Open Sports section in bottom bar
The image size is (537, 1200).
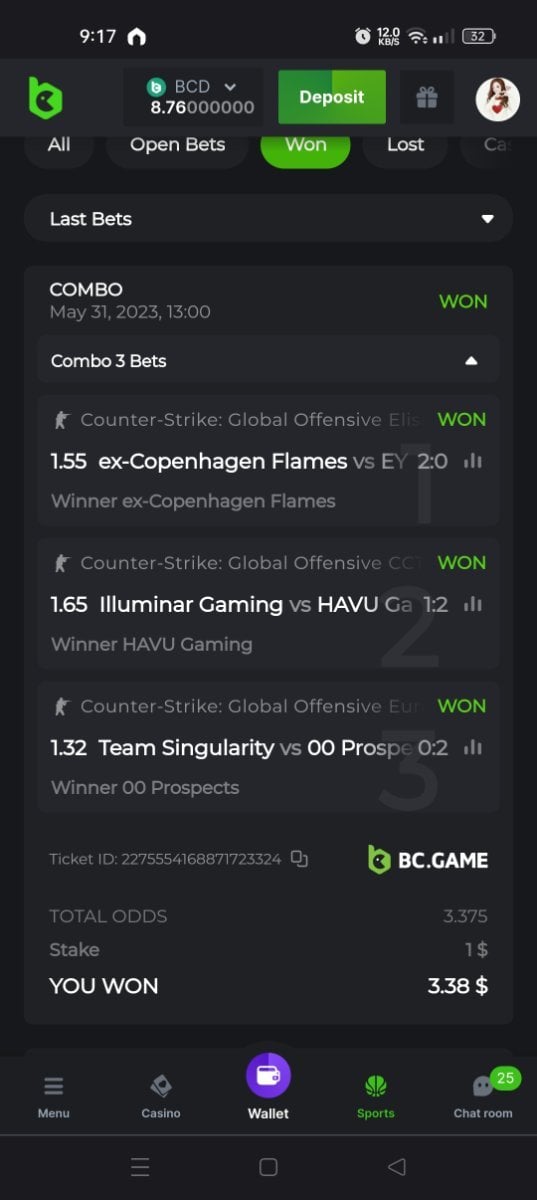pyautogui.click(x=376, y=1096)
